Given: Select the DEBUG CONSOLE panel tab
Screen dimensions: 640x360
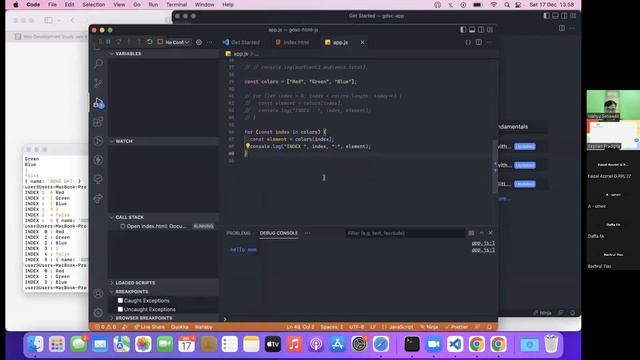Looking at the screenshot, I should [x=279, y=233].
